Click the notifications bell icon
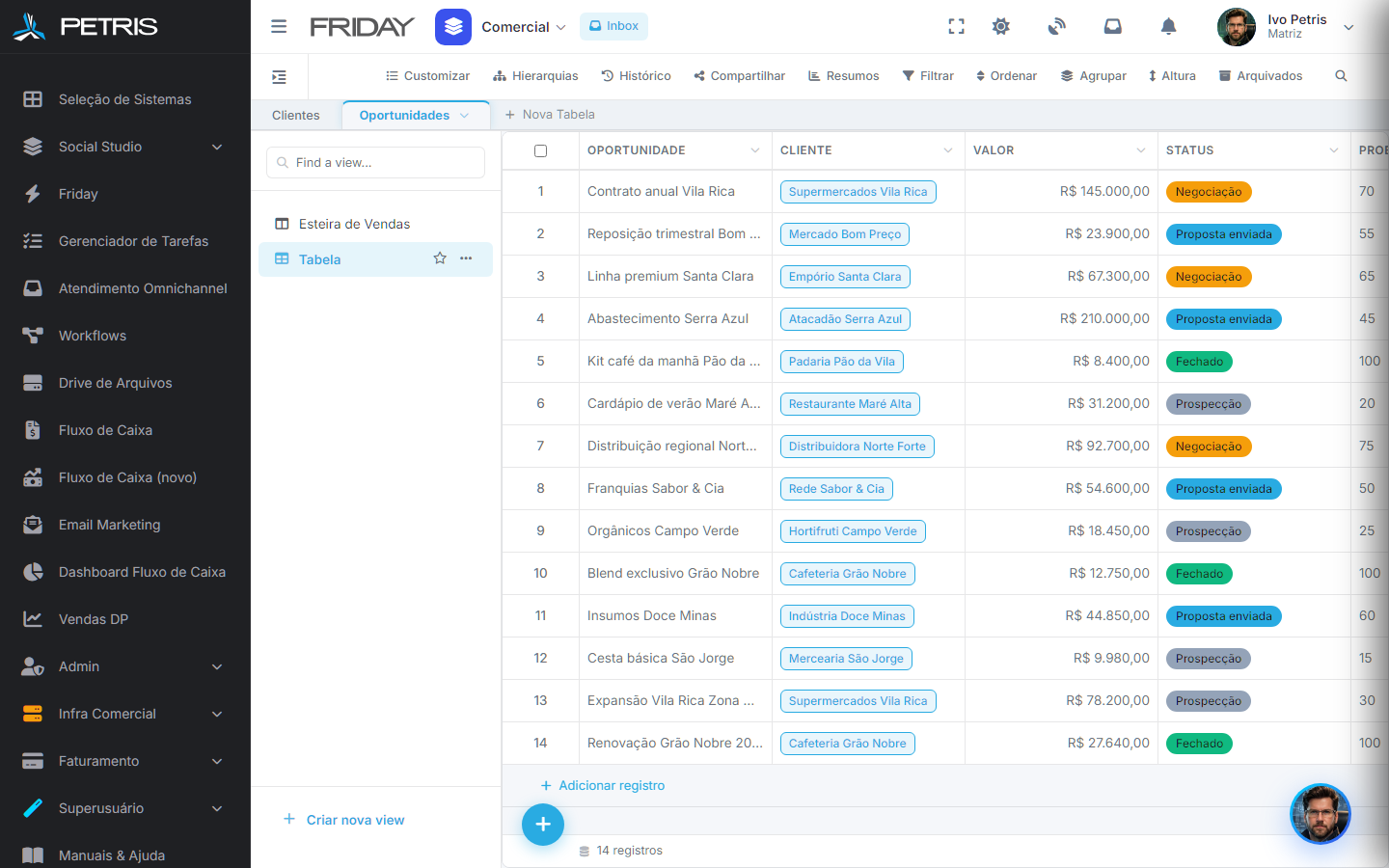The width and height of the screenshot is (1389, 868). 1168,27
